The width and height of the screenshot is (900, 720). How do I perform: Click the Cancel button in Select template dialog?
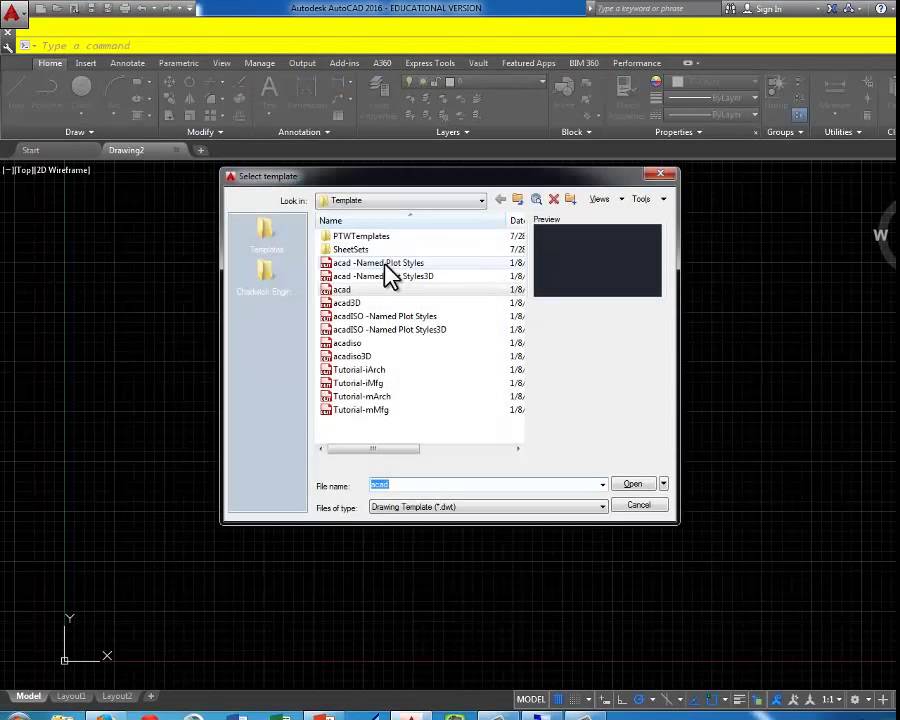tap(639, 505)
